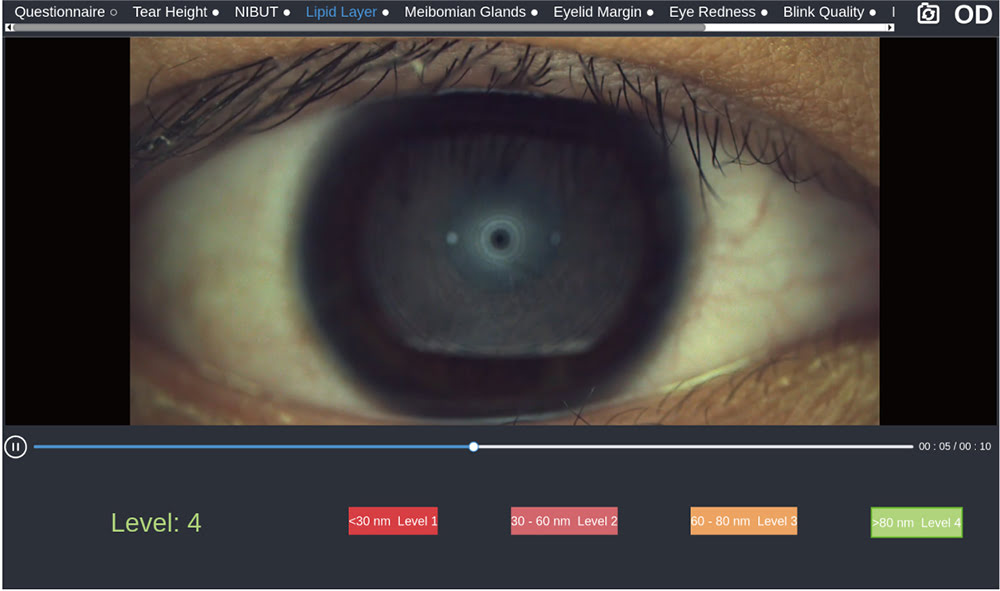Screen dimensions: 1000x591
Task: Pause the lipid layer video
Action: pos(15,447)
